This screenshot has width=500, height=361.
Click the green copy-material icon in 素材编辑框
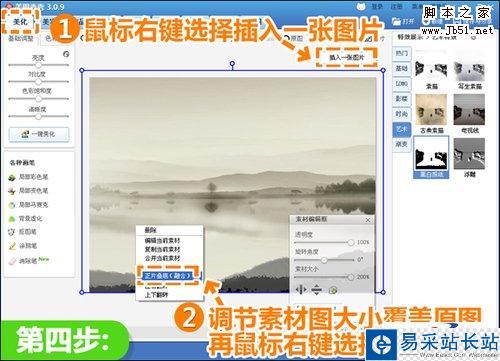[333, 290]
